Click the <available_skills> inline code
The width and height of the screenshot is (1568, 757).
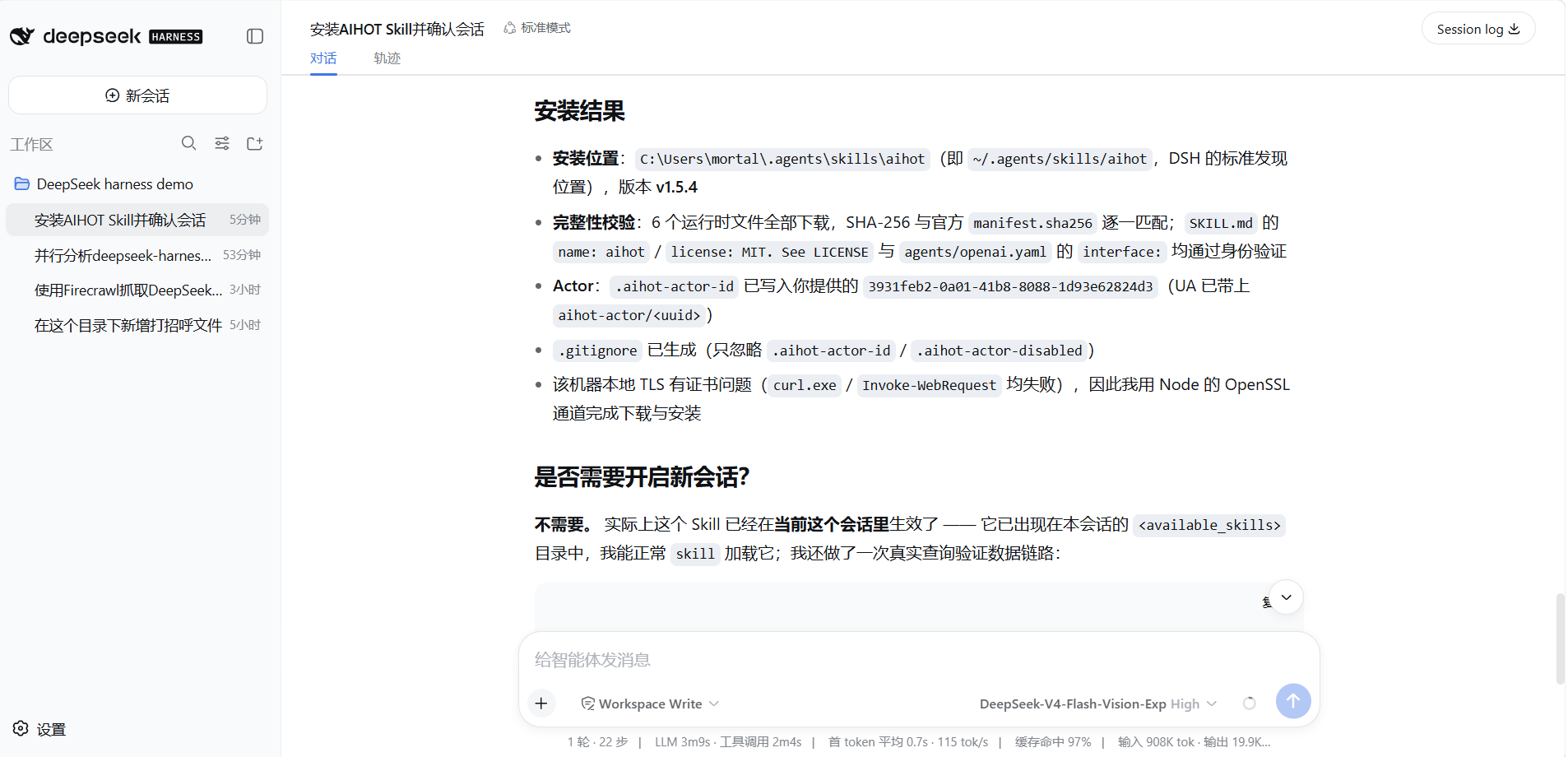click(x=1209, y=525)
